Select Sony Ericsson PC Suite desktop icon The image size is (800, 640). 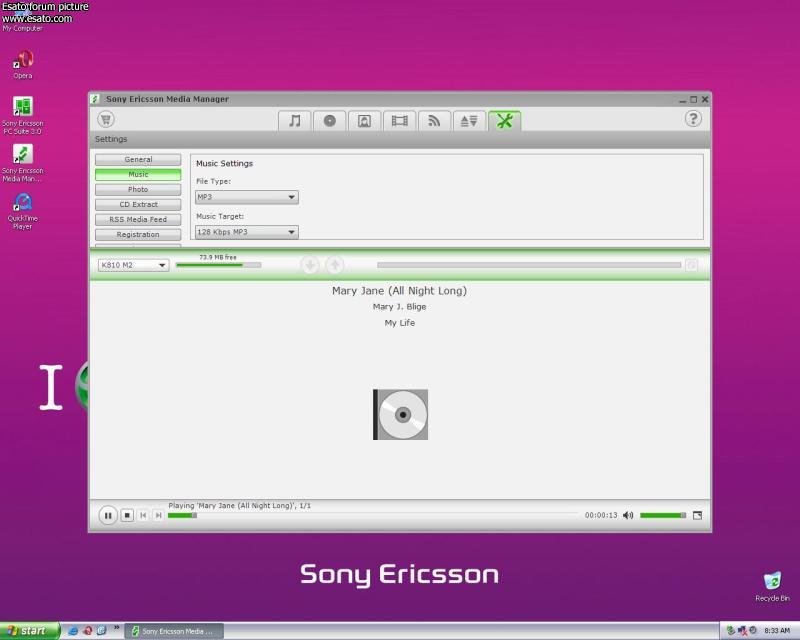tap(22, 116)
